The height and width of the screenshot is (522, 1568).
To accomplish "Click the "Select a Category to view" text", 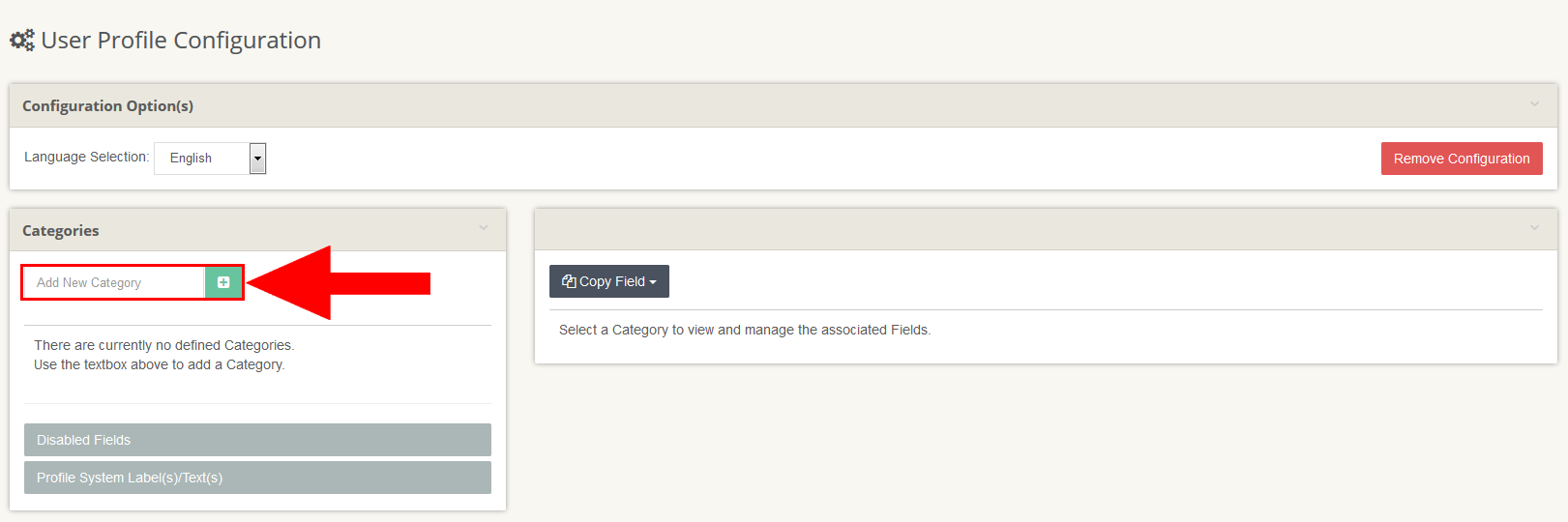I will coord(744,330).
